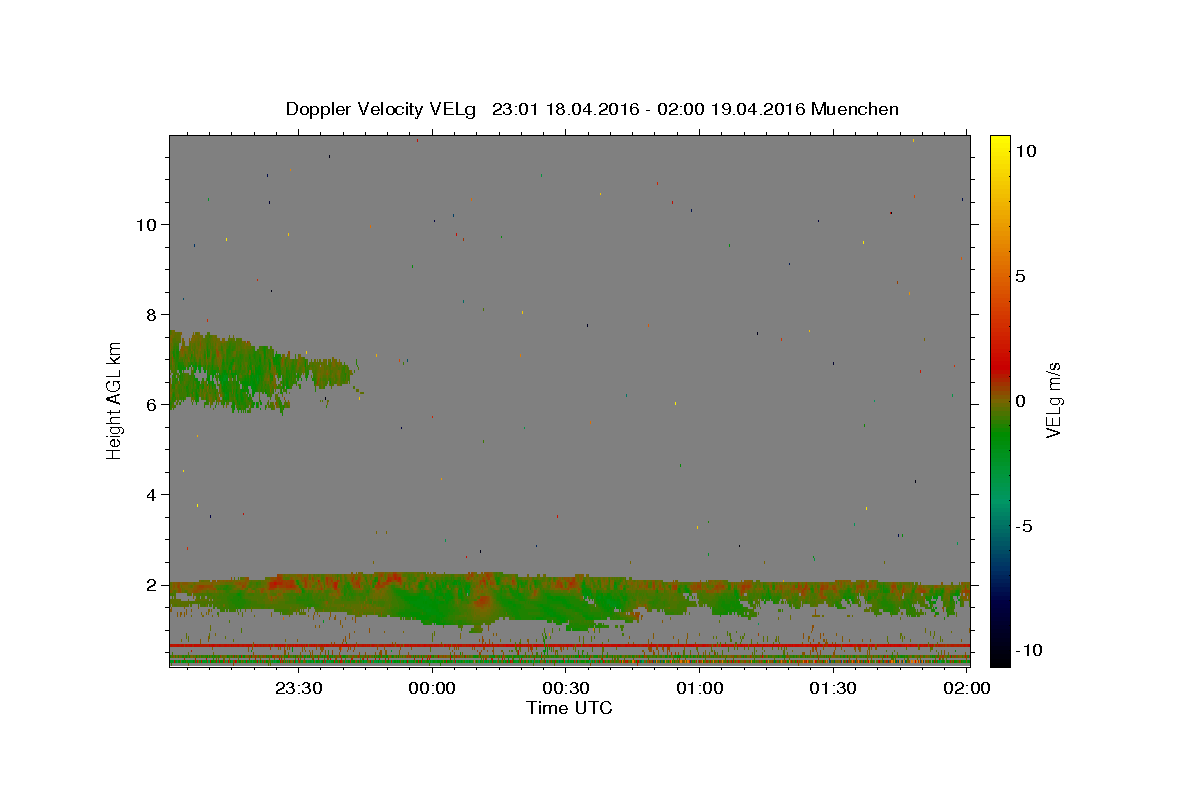Click the 00:00 time axis tick label
Screen dimensions: 1200x800
point(432,688)
